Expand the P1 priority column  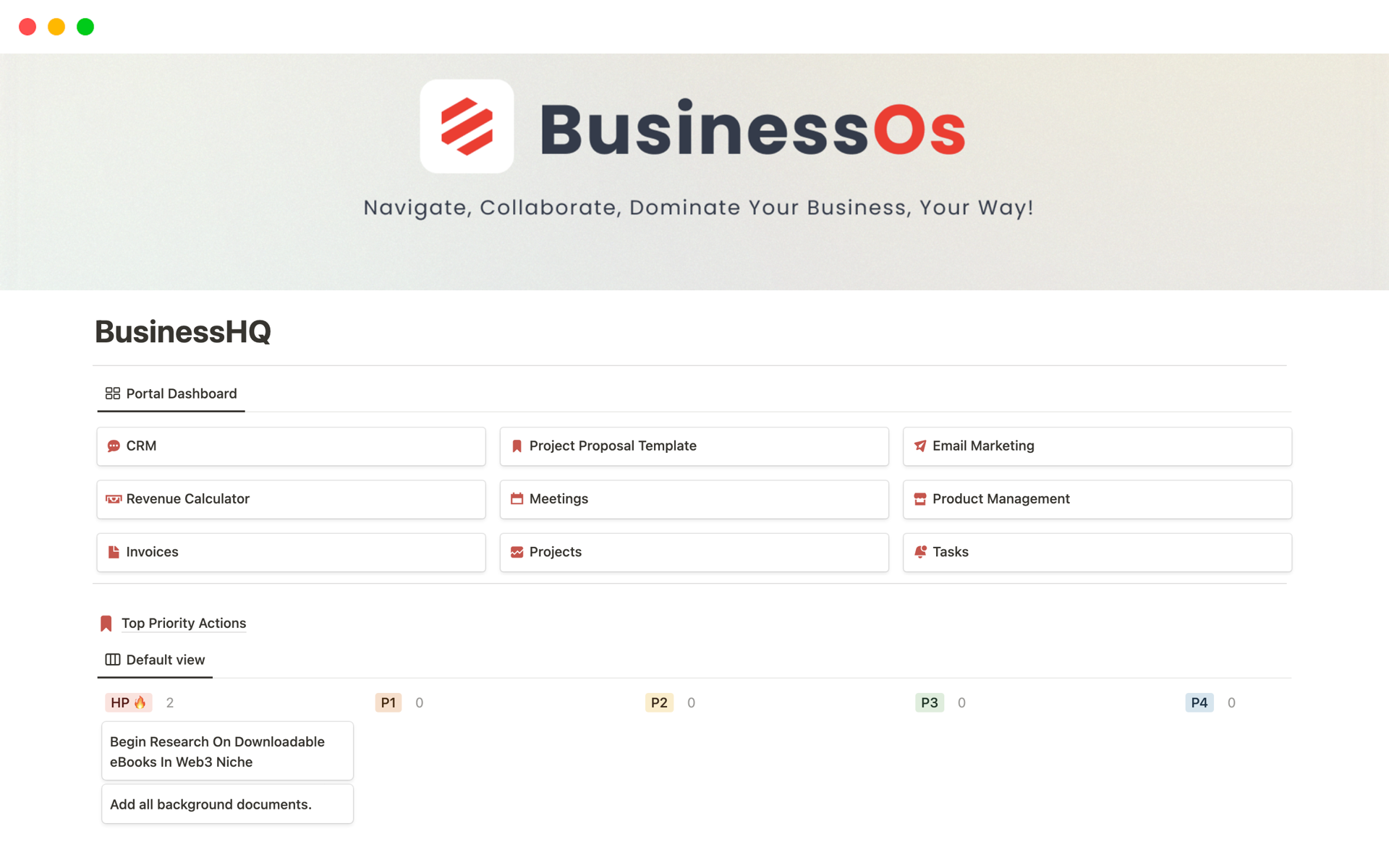(388, 702)
